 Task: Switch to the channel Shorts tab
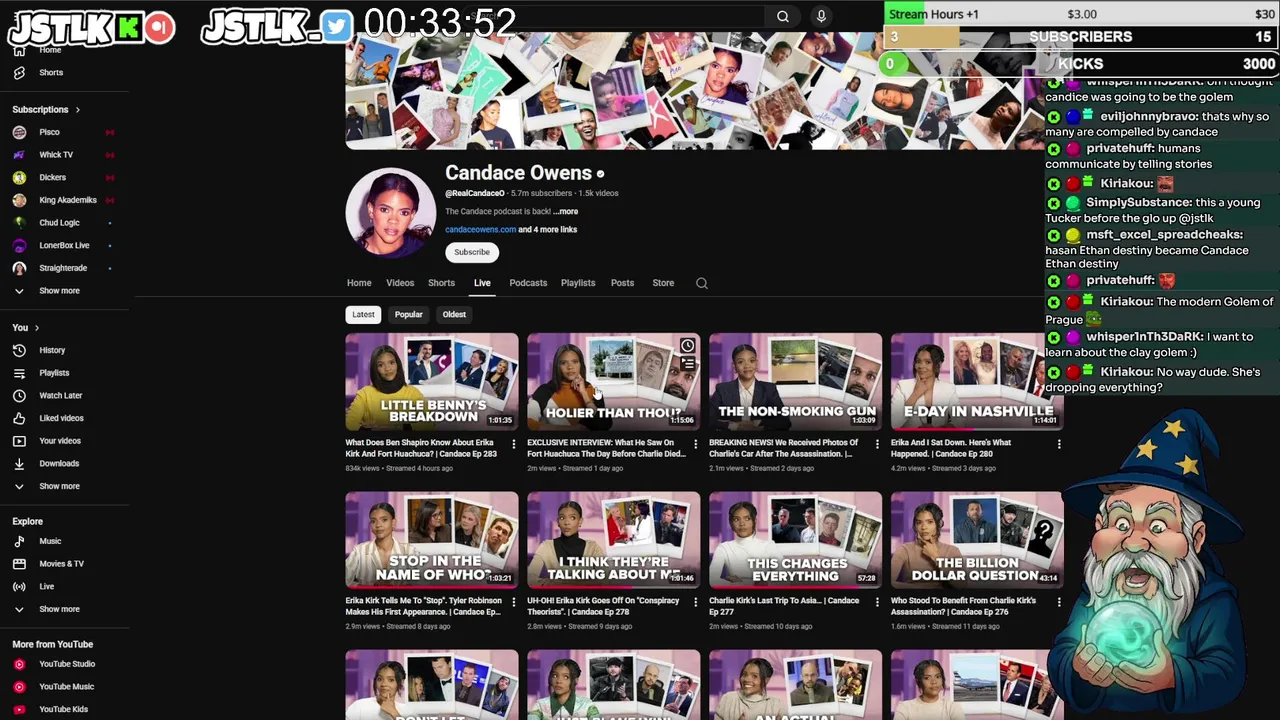pyautogui.click(x=441, y=283)
